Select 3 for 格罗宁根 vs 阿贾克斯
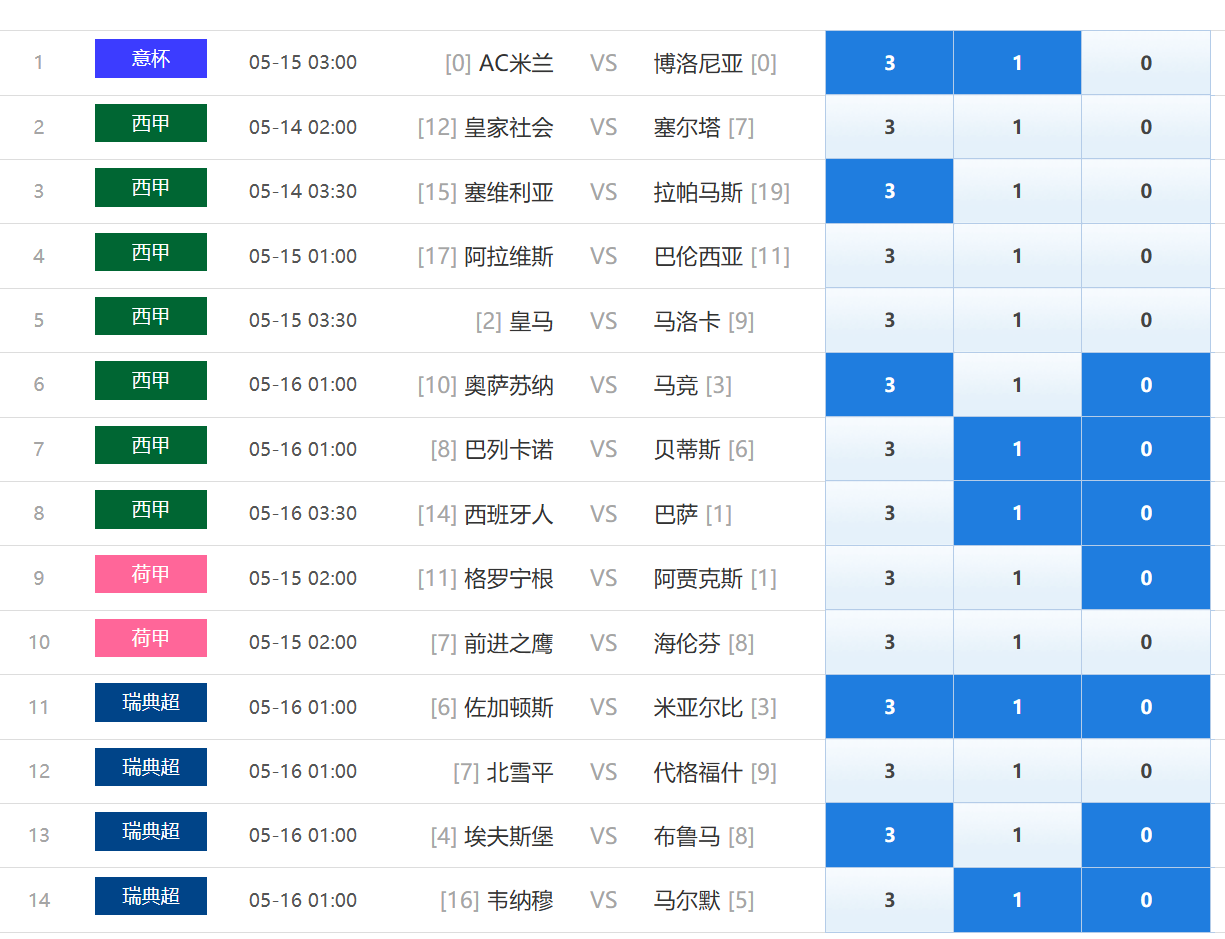This screenshot has height=939, width=1225. coord(889,578)
